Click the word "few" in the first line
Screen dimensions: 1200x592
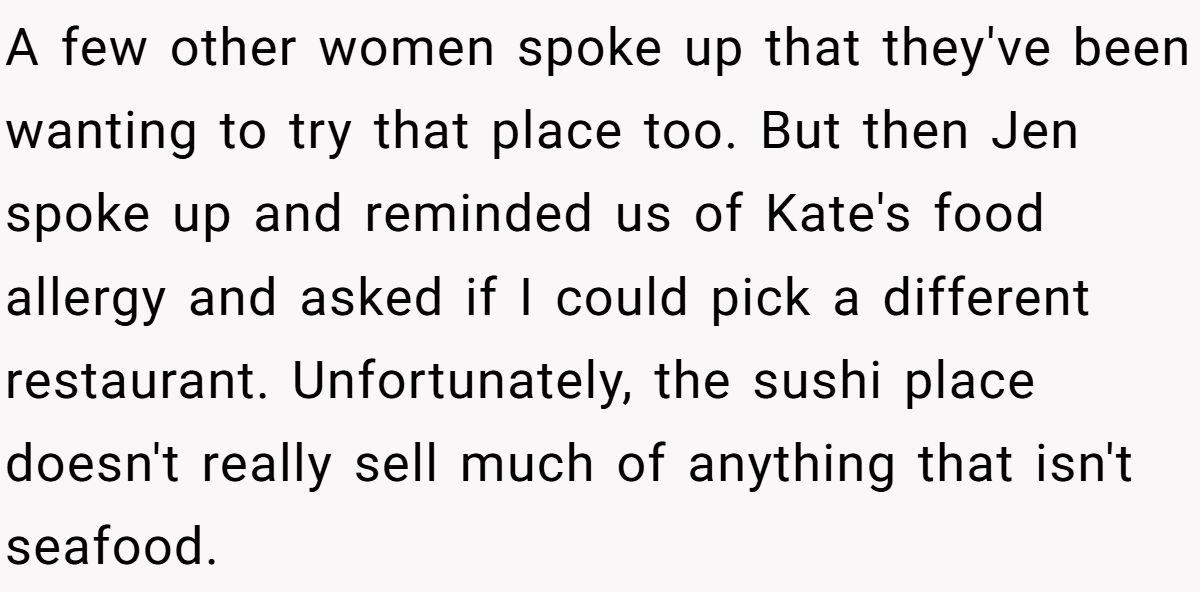[103, 50]
